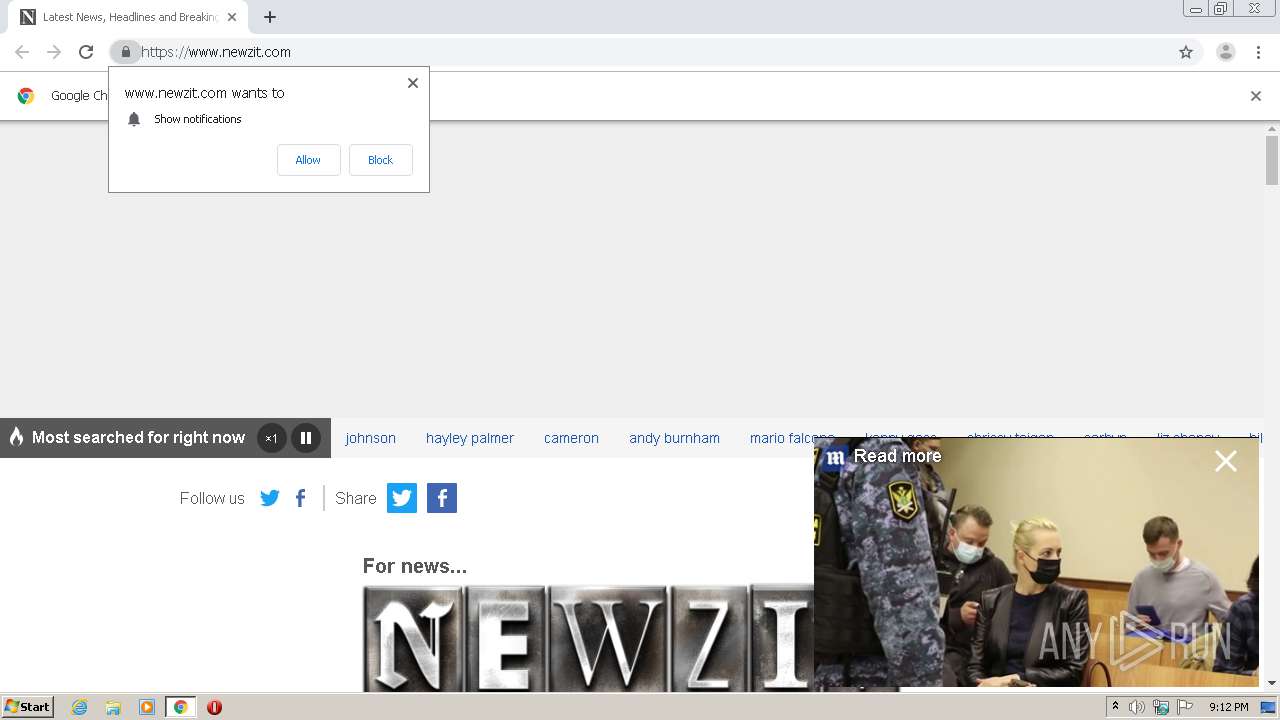Close the Latest News browser tab
Screen dimensions: 1280x720
tap(232, 17)
